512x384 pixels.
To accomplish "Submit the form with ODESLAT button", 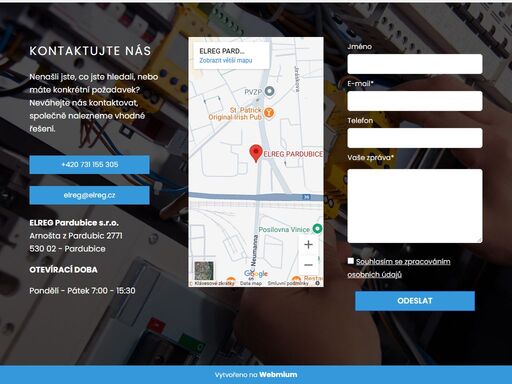I will point(415,301).
